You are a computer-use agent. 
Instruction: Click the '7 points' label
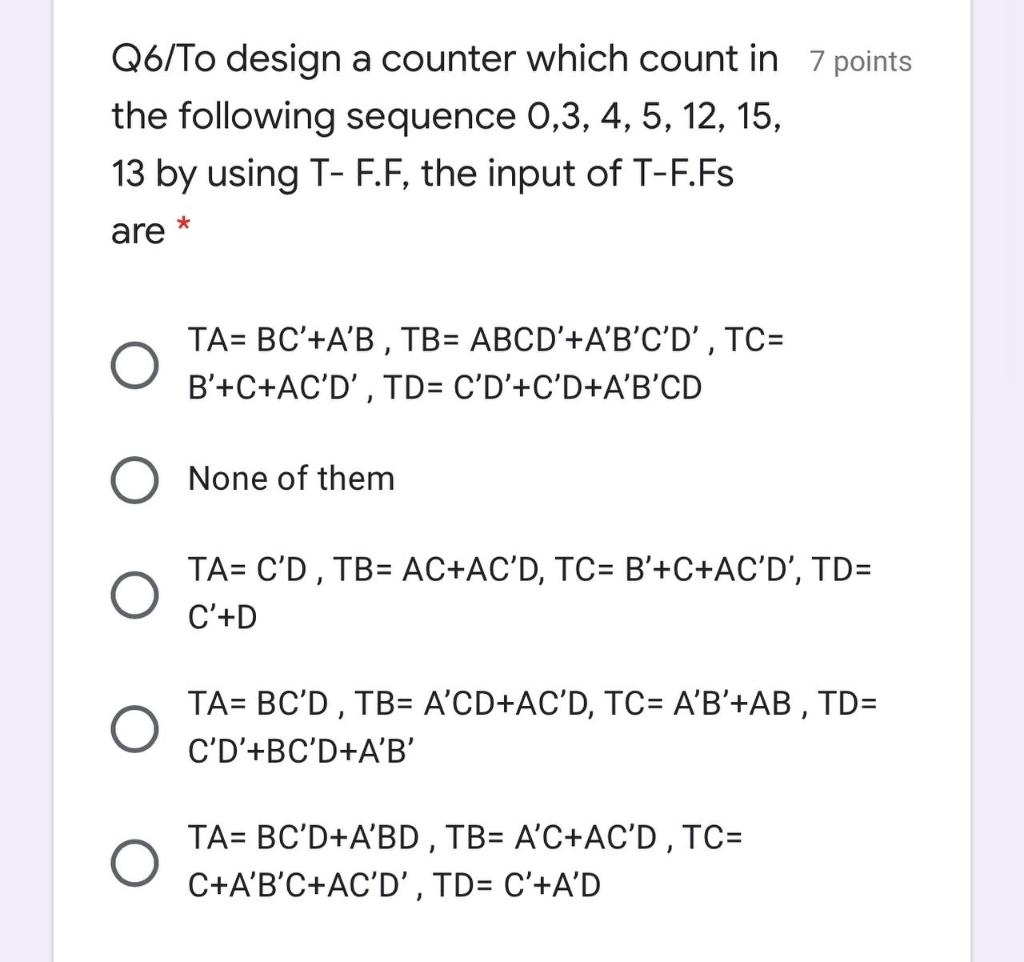[861, 62]
